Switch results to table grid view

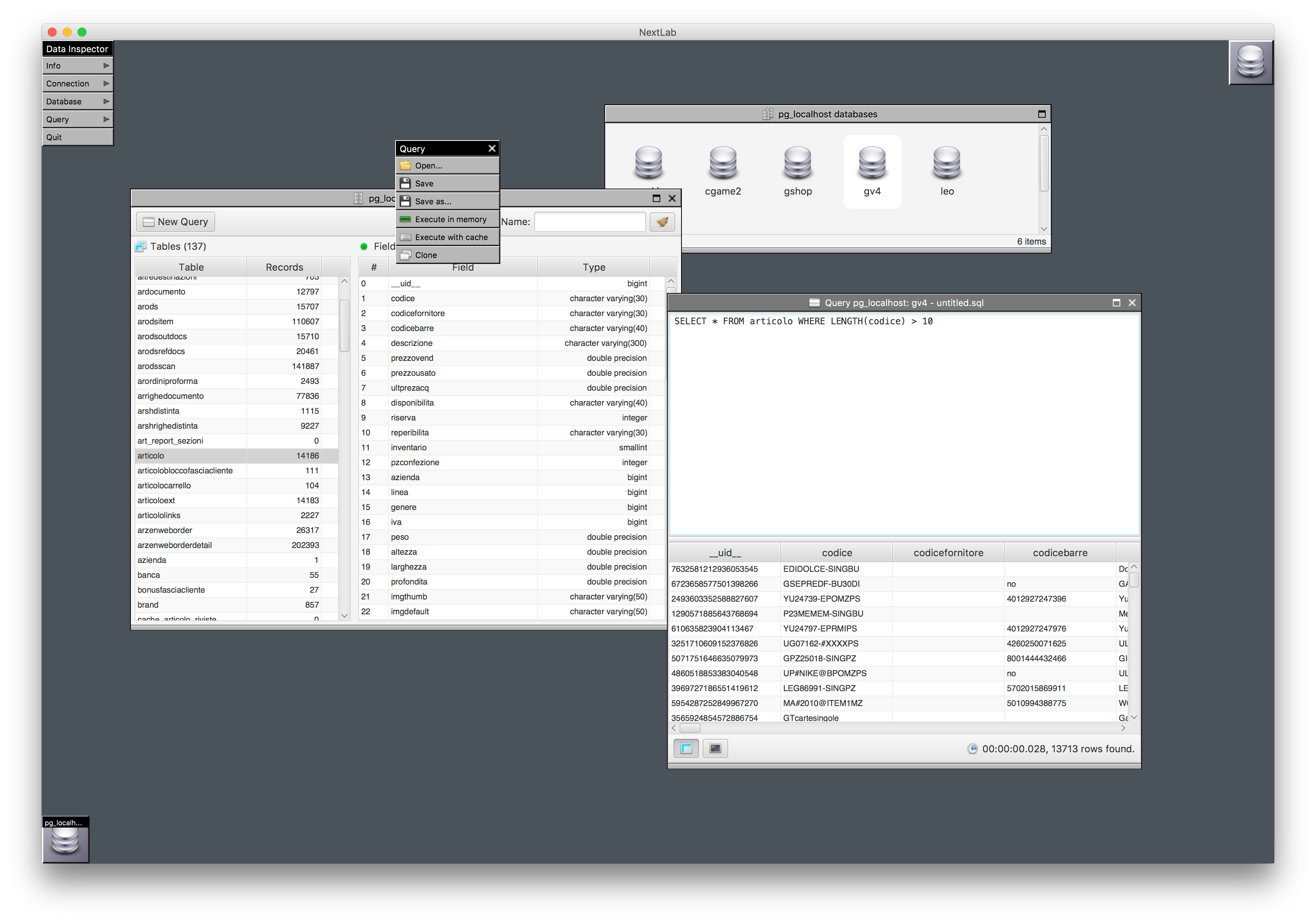(x=686, y=748)
